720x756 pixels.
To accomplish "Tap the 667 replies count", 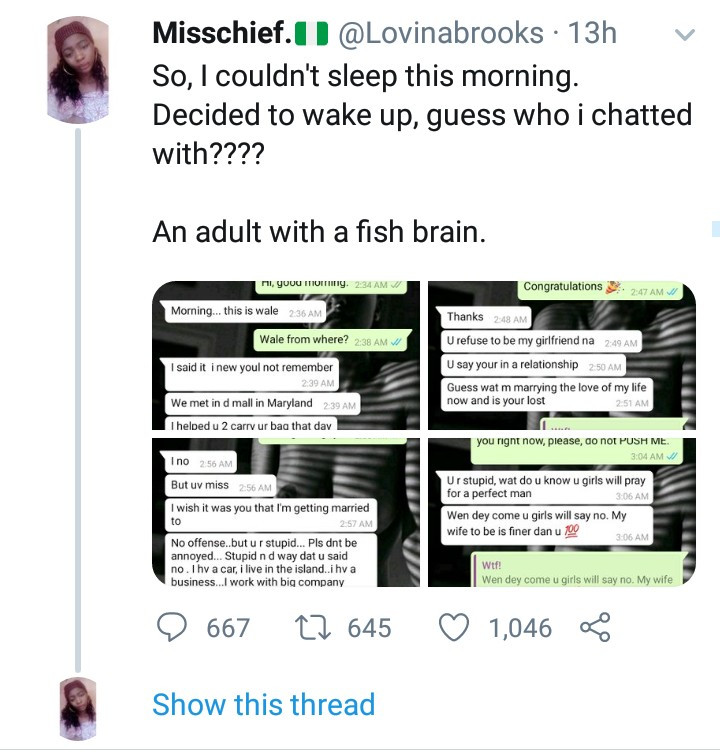I will (x=228, y=628).
